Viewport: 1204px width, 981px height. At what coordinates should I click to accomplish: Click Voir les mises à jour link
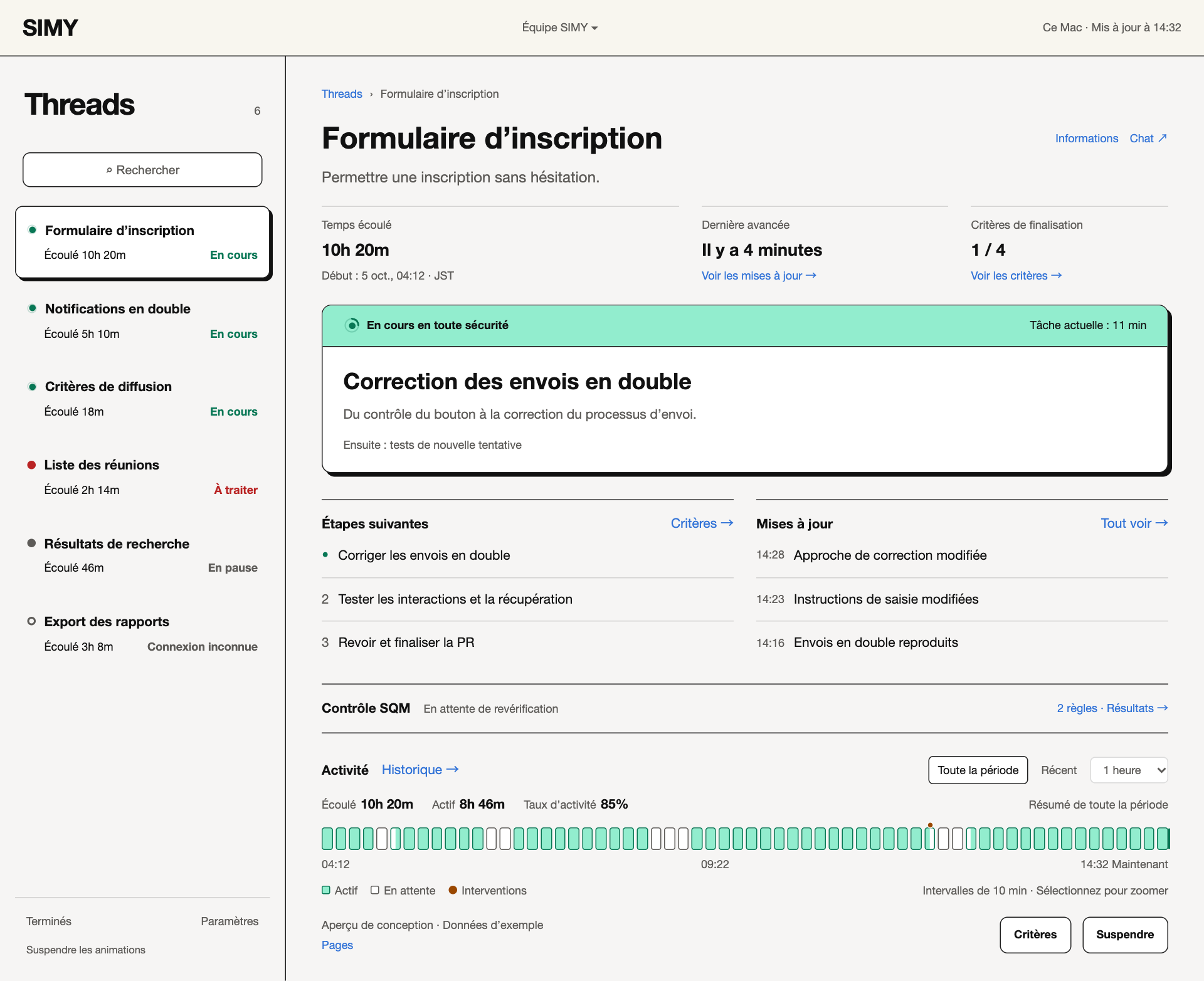[759, 276]
